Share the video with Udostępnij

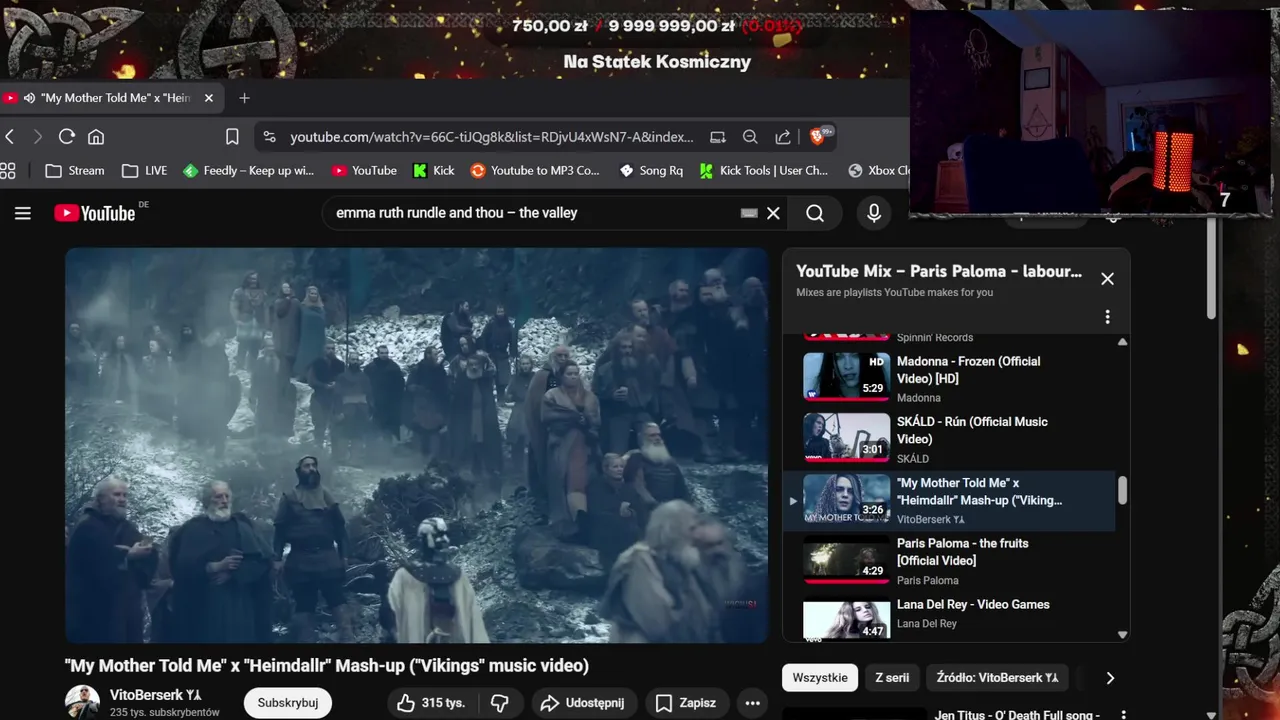click(584, 703)
